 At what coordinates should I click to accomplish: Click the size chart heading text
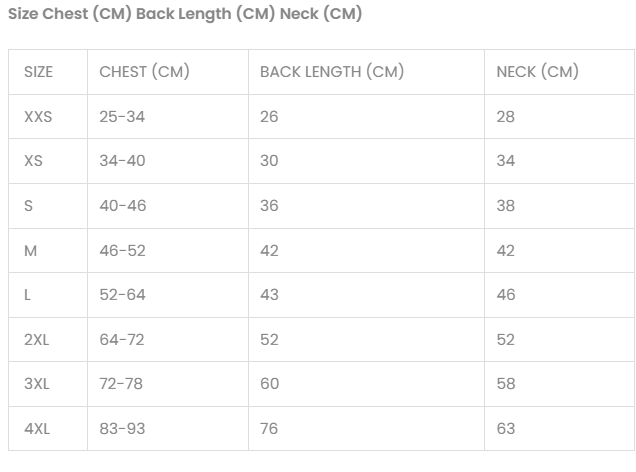point(185,14)
